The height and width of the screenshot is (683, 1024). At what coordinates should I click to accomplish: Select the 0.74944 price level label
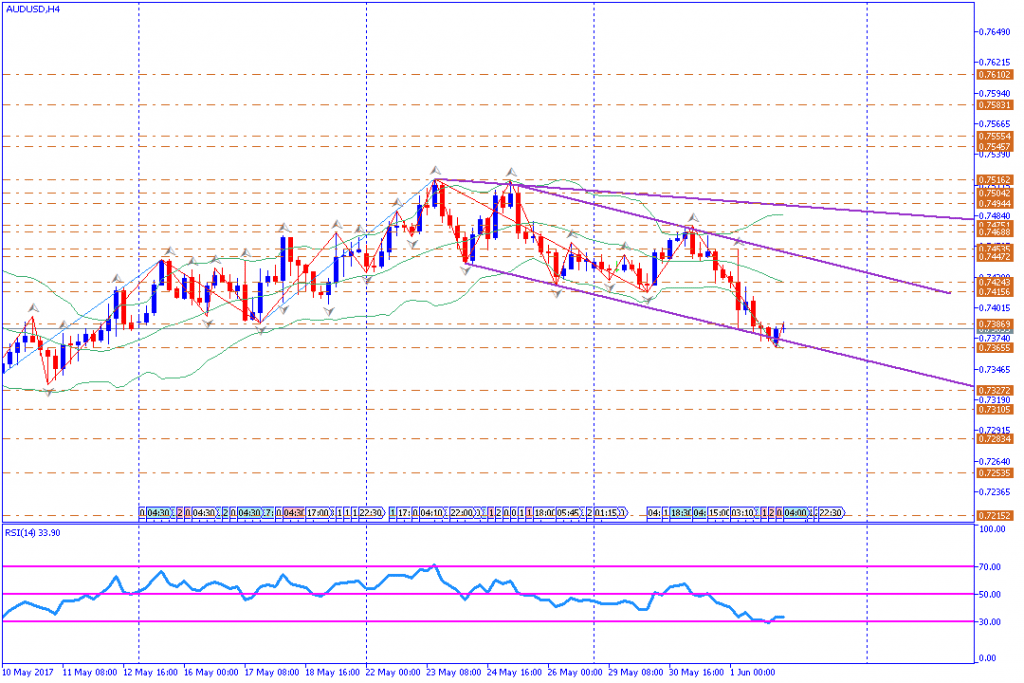point(995,204)
